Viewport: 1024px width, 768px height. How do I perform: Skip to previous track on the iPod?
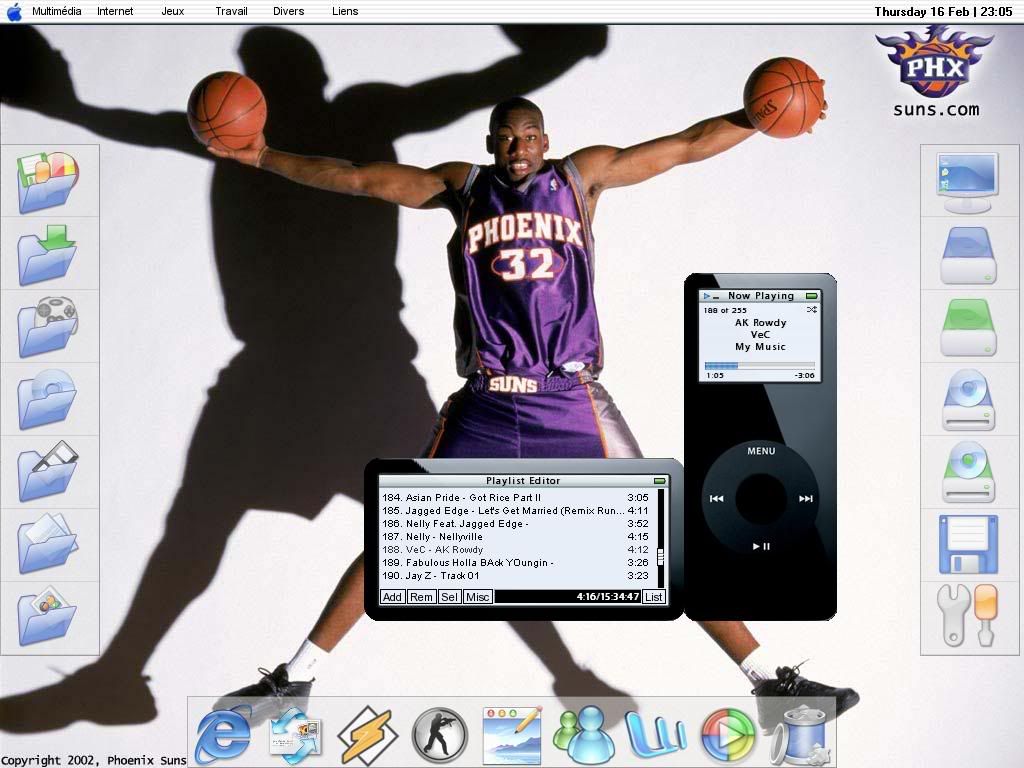pyautogui.click(x=716, y=499)
